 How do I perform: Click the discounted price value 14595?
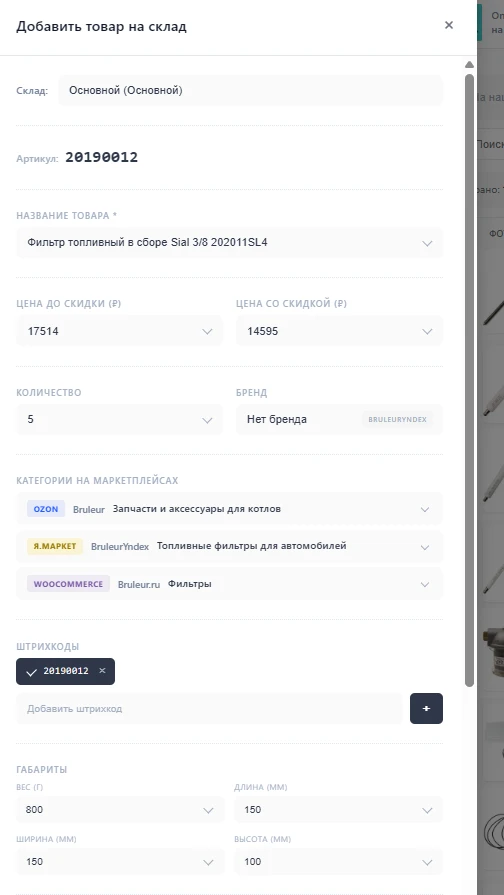pyautogui.click(x=263, y=331)
